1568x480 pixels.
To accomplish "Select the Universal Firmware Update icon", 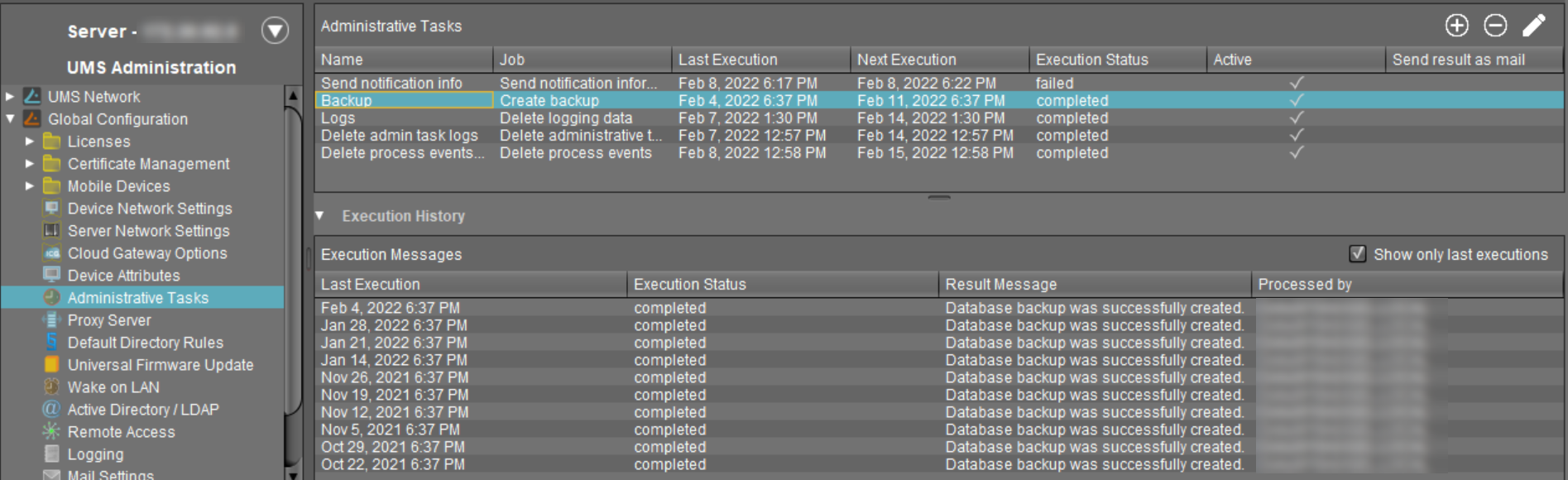I will 51,364.
